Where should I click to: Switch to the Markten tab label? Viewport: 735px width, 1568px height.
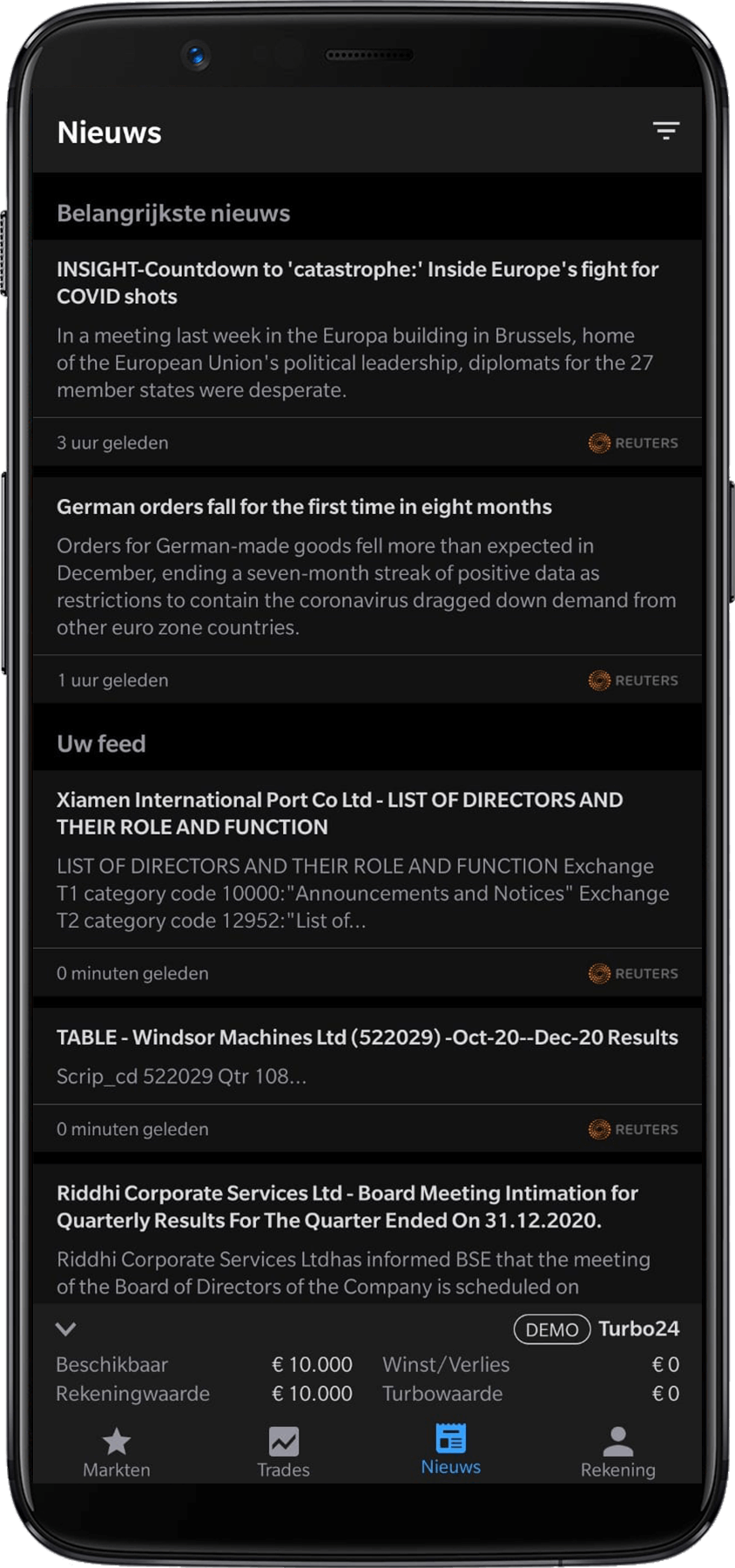pos(117,1470)
